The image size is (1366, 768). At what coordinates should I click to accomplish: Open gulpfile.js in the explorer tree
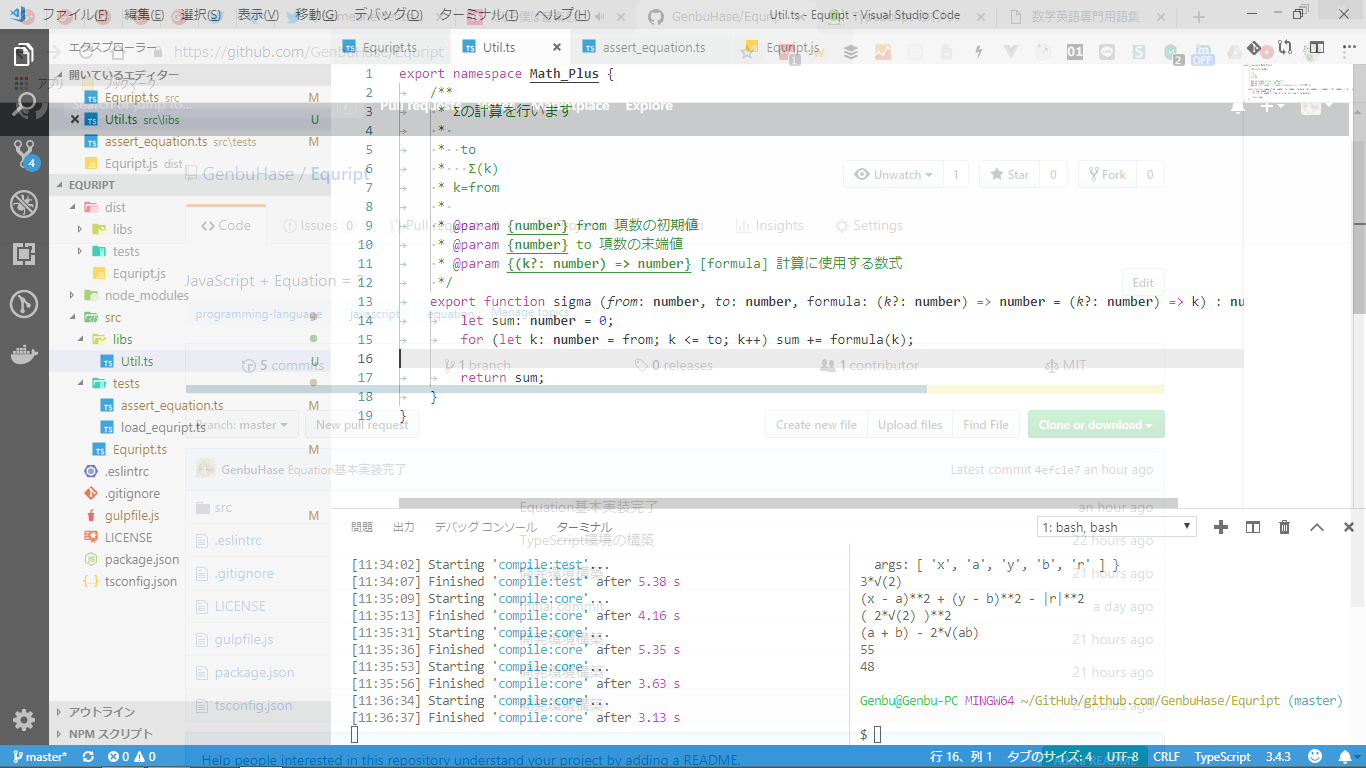[x=132, y=515]
